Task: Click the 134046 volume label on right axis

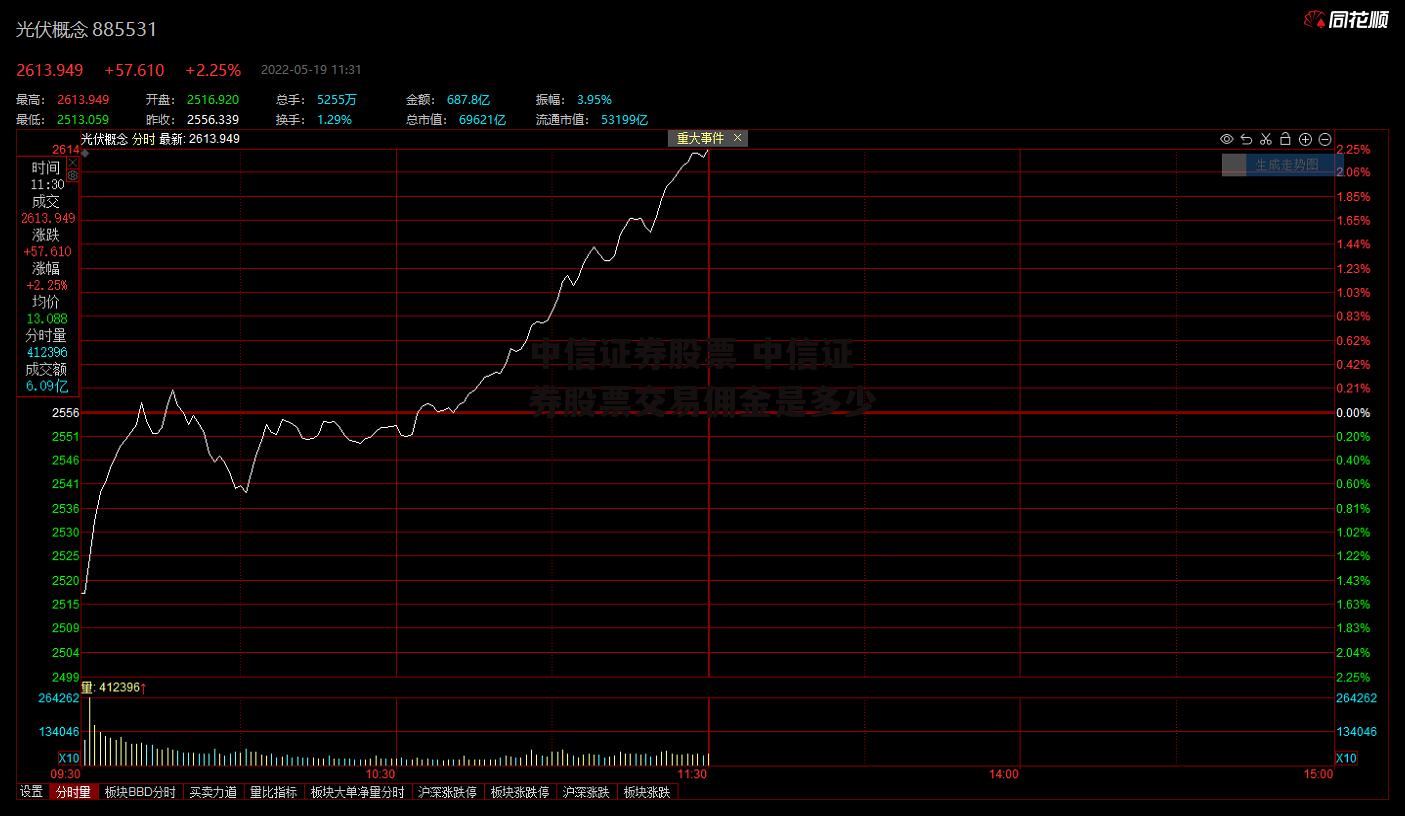Action: click(x=1356, y=732)
